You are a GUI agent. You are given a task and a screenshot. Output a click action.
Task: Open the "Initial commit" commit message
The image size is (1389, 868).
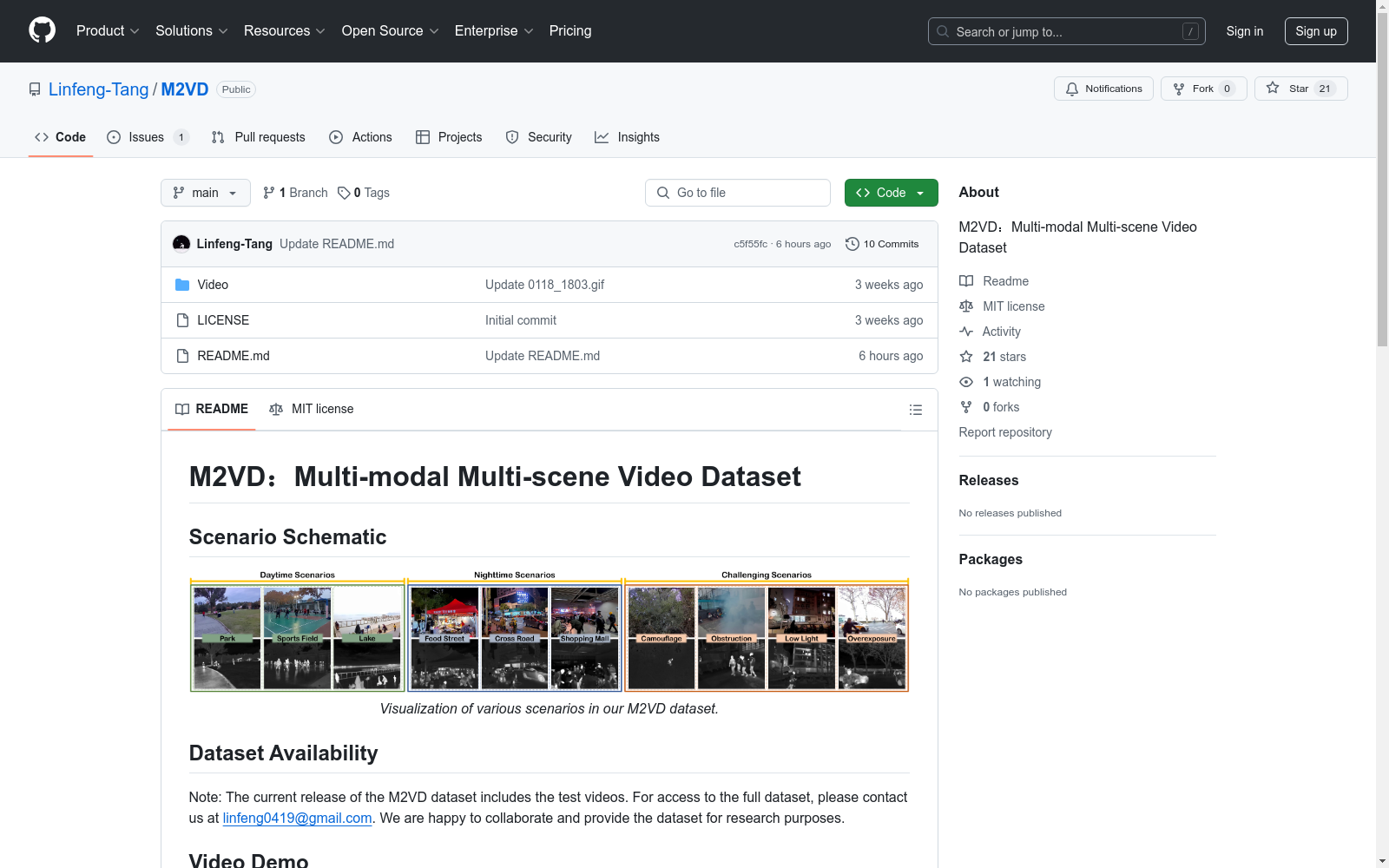[521, 320]
